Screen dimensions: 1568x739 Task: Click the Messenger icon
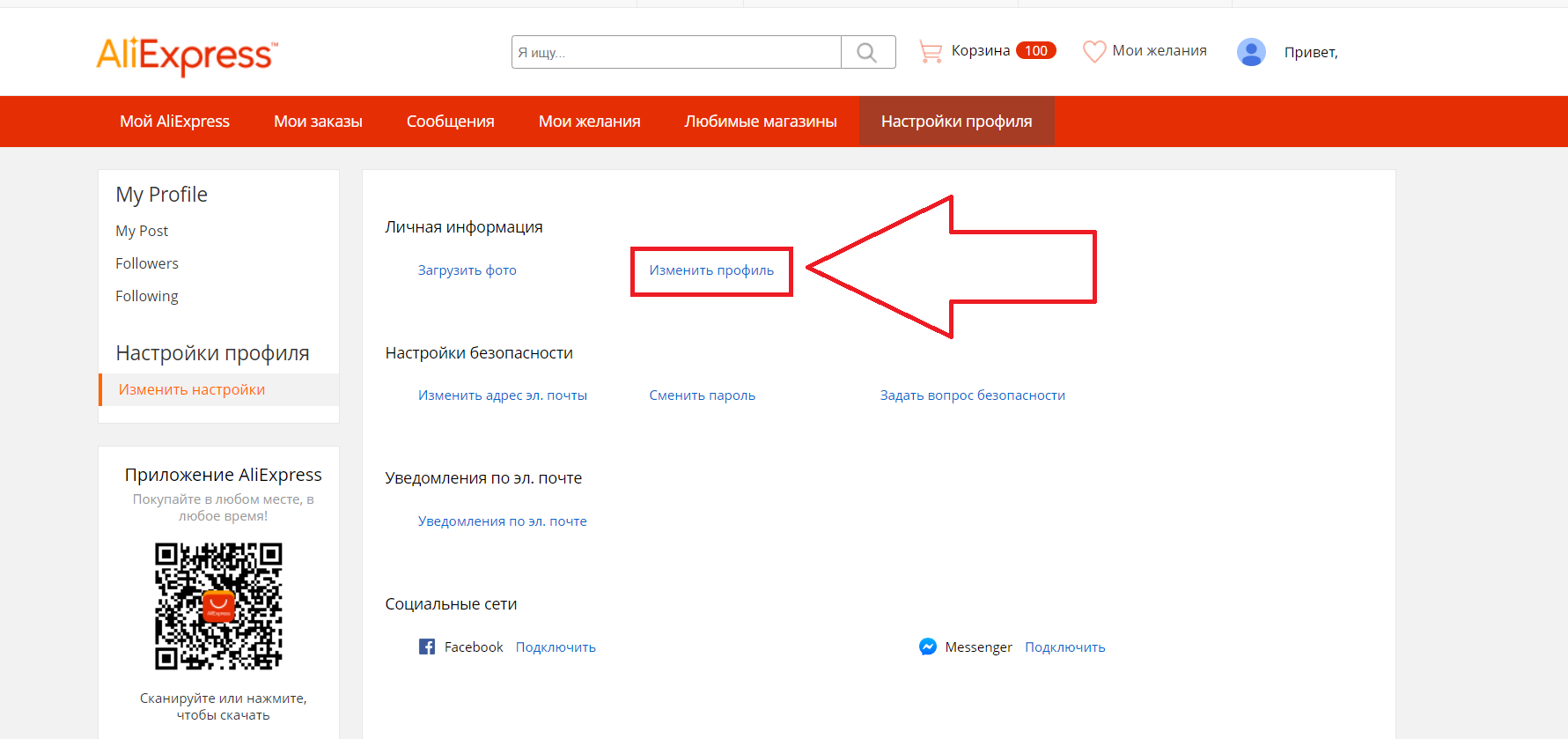pyautogui.click(x=928, y=647)
